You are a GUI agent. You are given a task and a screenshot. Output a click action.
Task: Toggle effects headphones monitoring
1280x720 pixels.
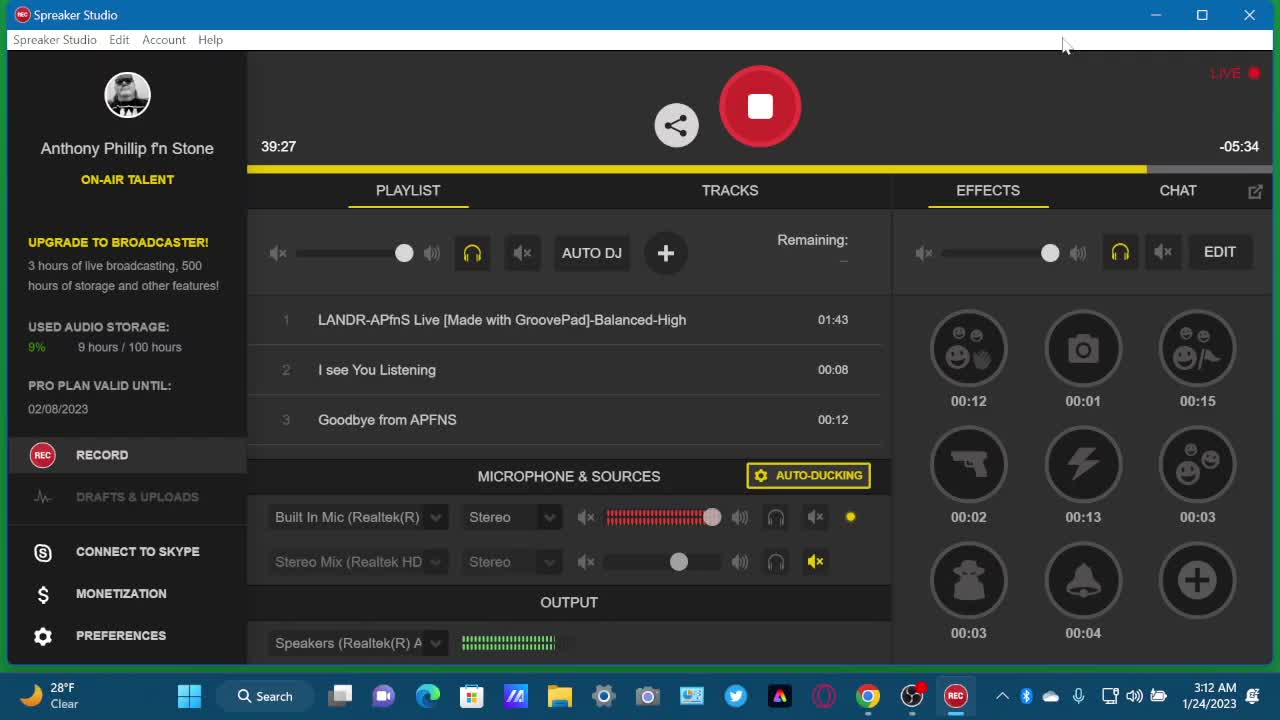1120,252
